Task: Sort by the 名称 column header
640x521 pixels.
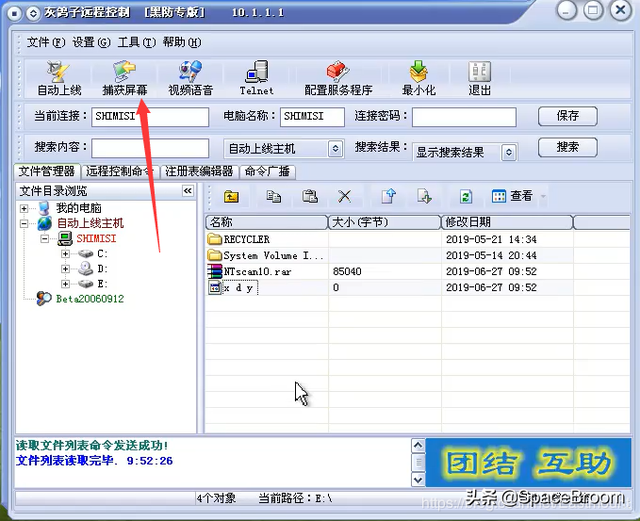Action: pos(267,222)
